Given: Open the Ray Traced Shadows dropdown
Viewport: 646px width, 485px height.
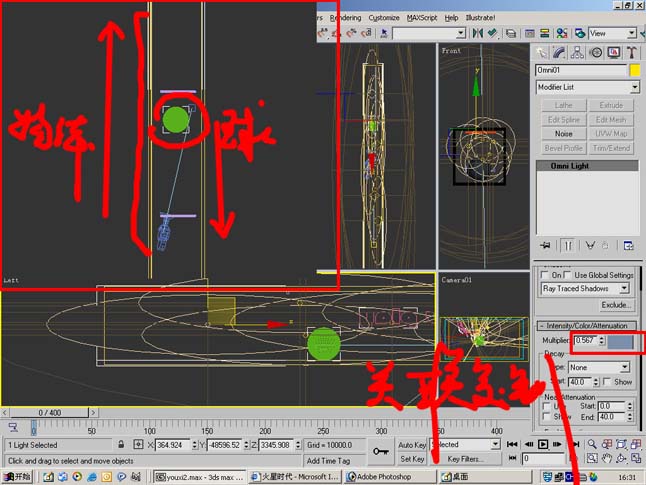Looking at the screenshot, I should pos(585,289).
